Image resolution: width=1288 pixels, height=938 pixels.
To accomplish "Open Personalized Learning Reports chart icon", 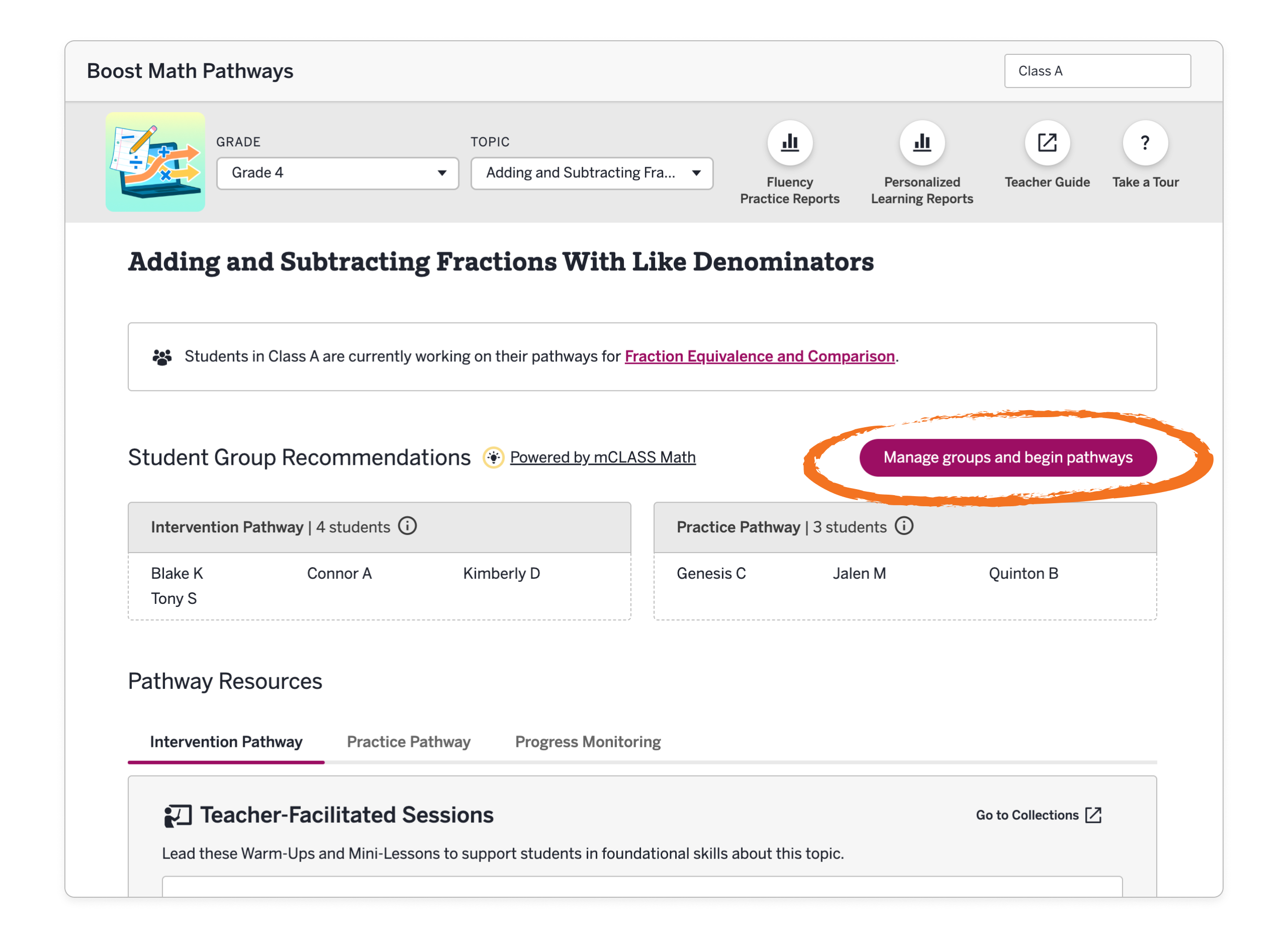I will (x=922, y=142).
